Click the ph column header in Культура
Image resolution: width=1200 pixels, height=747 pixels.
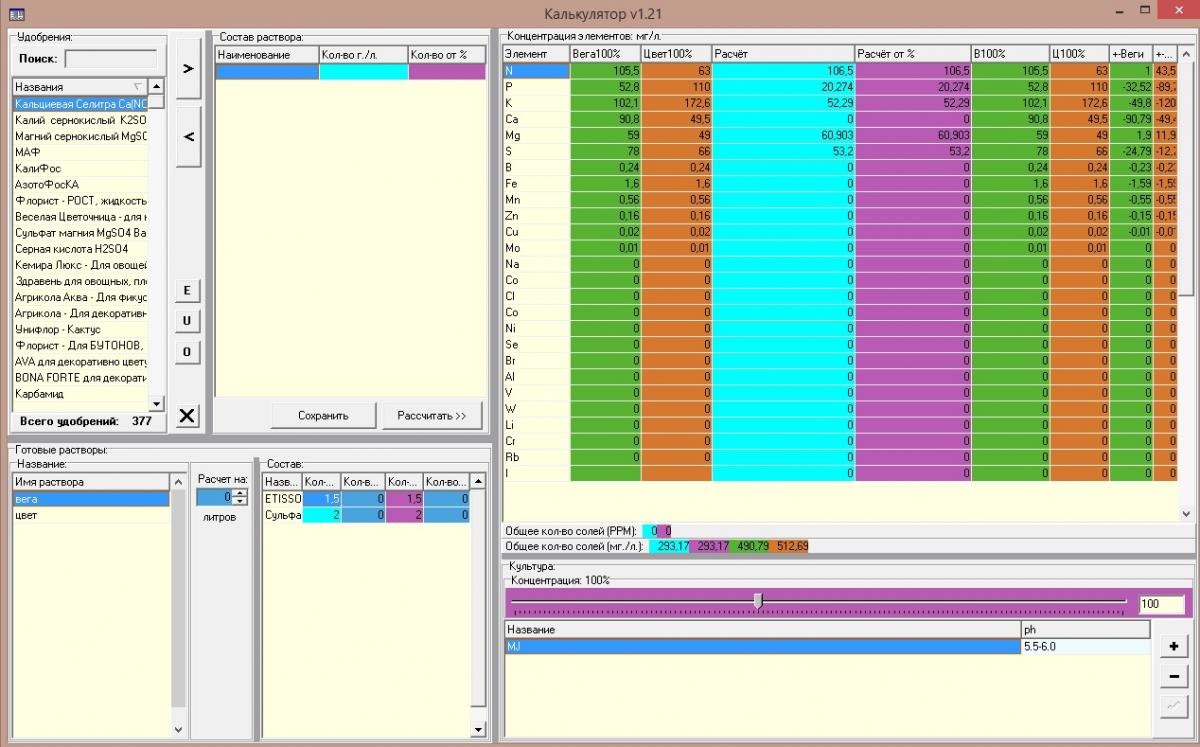click(1086, 630)
